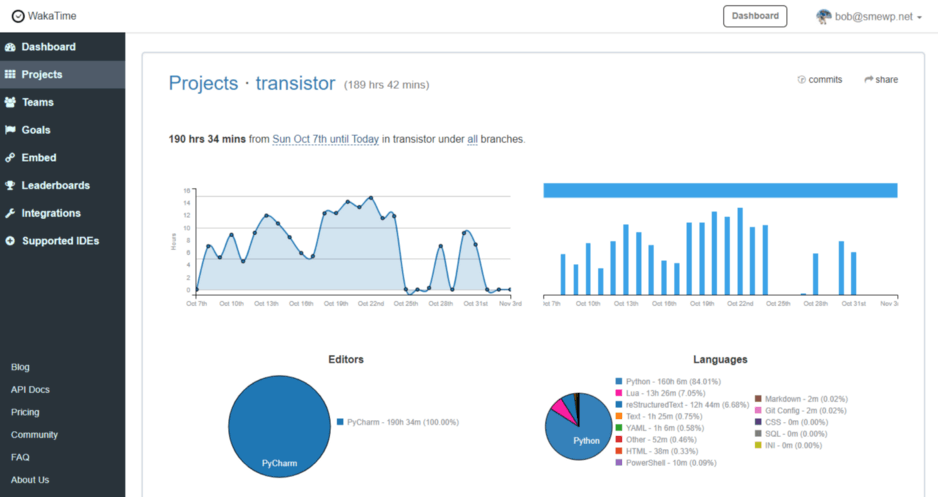
Task: Click the 'INI - 0m (0.00%)' legend entry
Action: tap(788, 445)
